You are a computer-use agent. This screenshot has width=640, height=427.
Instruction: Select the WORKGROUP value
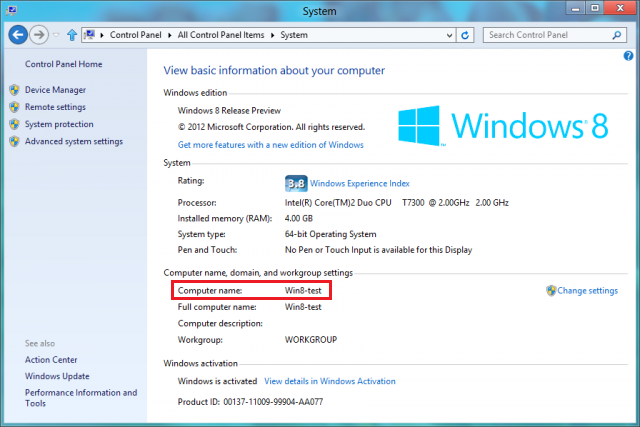(x=311, y=340)
